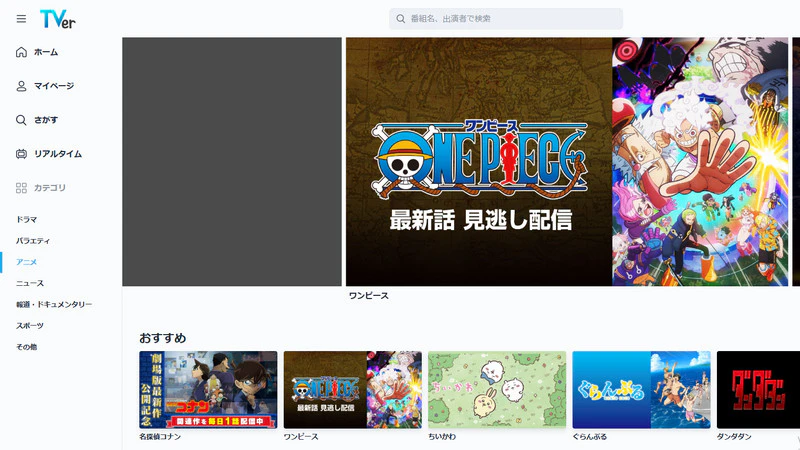Click the さがす magnifier icon
The width and height of the screenshot is (800, 450).
point(21,120)
